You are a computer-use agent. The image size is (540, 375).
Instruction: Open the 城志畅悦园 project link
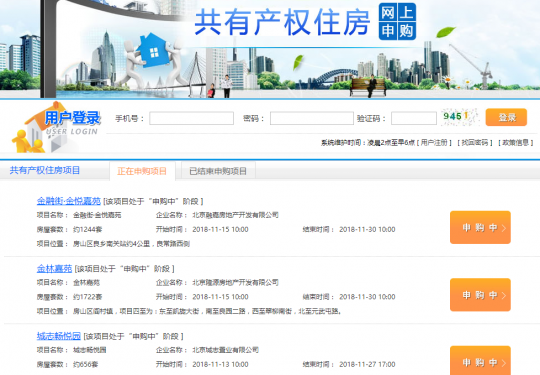59,336
